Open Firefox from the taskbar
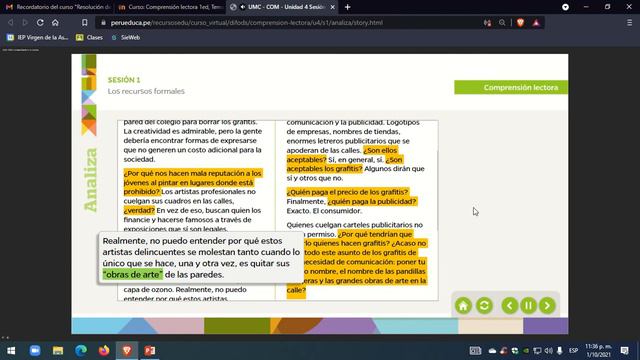Viewport: 640px width, 360px height. pyautogui.click(x=104, y=351)
